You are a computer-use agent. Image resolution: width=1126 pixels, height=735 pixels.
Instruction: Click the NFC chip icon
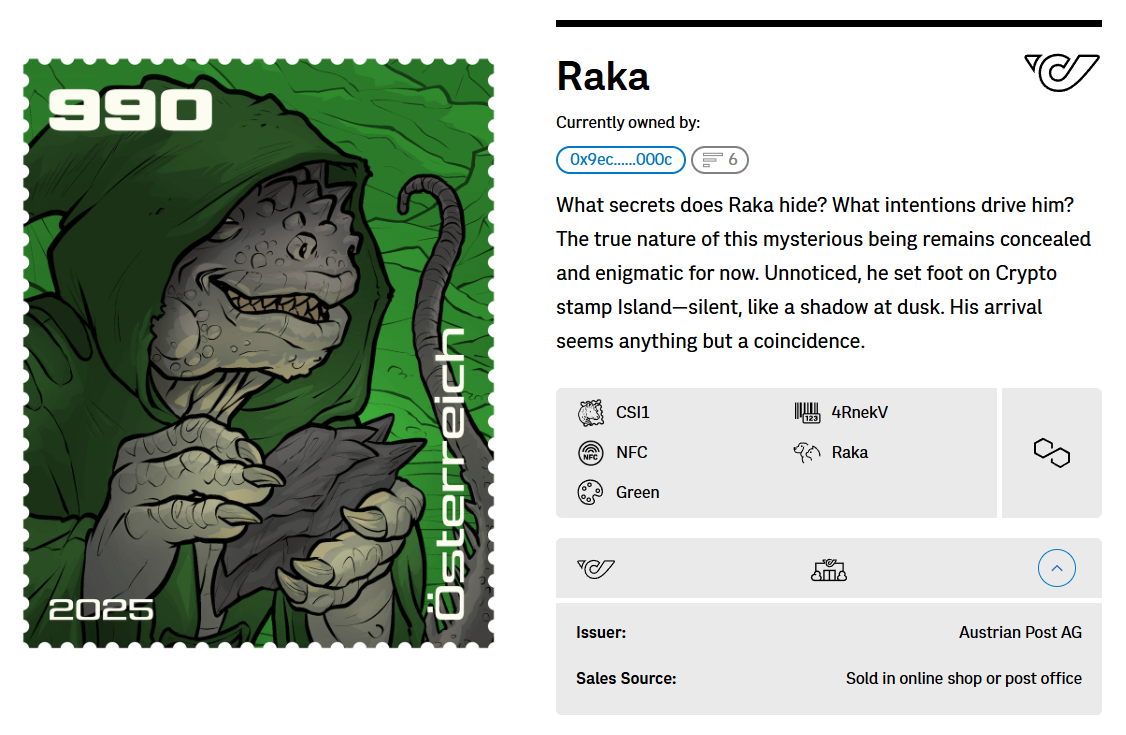tap(590, 452)
